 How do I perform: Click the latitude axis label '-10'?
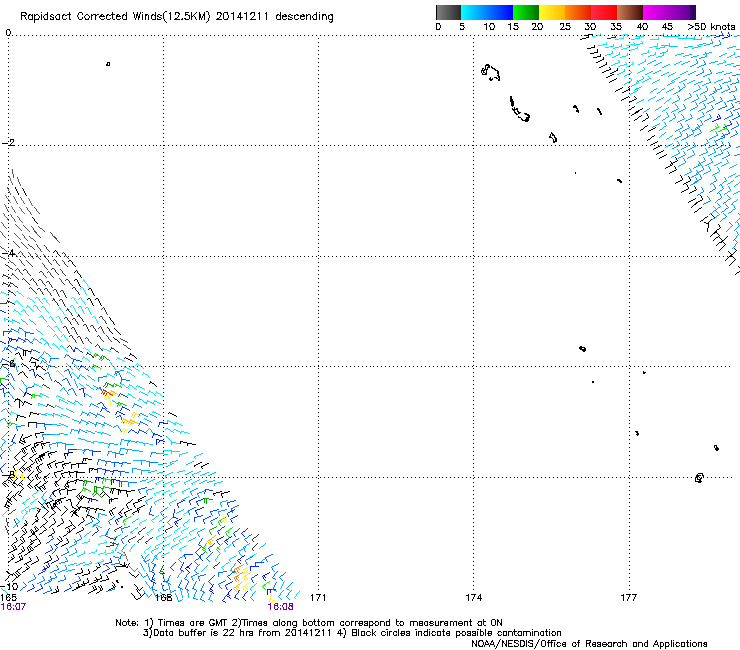pyautogui.click(x=9, y=586)
